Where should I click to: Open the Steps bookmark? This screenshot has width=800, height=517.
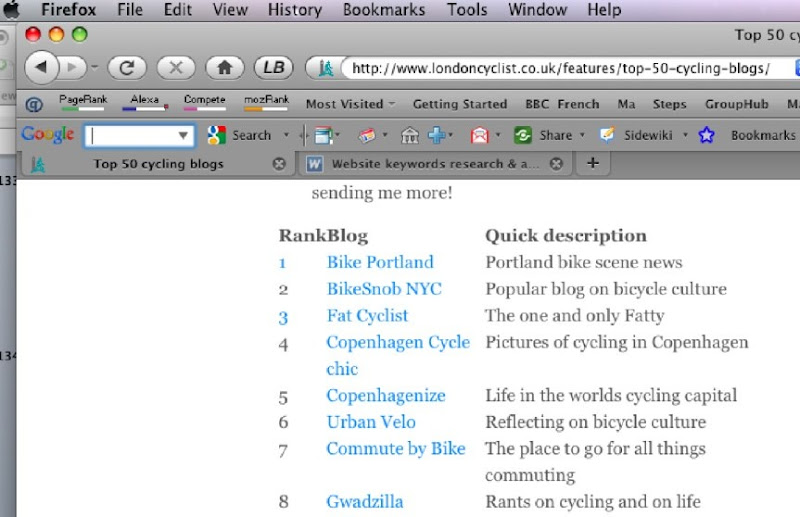tap(669, 104)
